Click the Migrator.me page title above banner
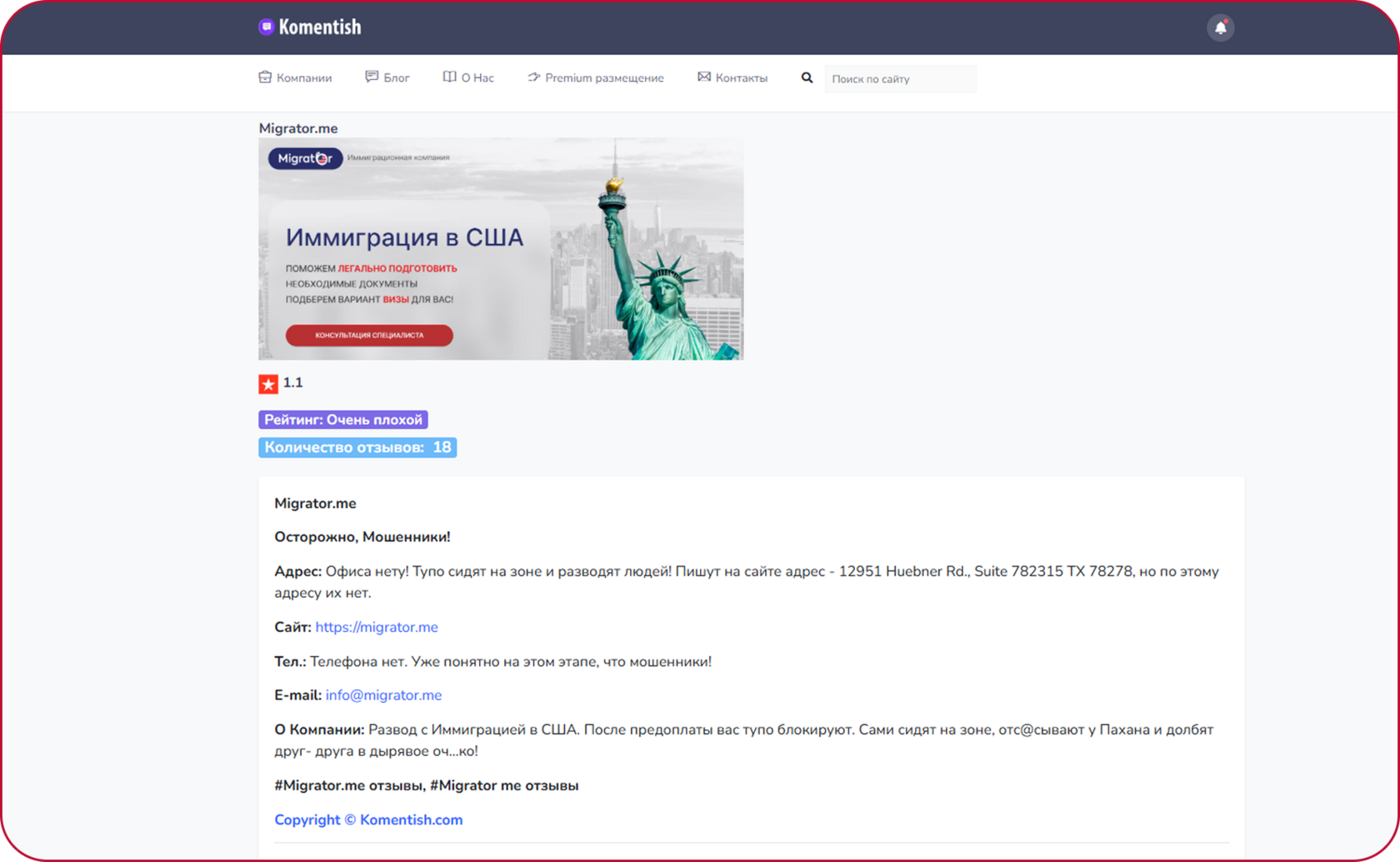Viewport: 1400px width, 862px height. (x=298, y=128)
